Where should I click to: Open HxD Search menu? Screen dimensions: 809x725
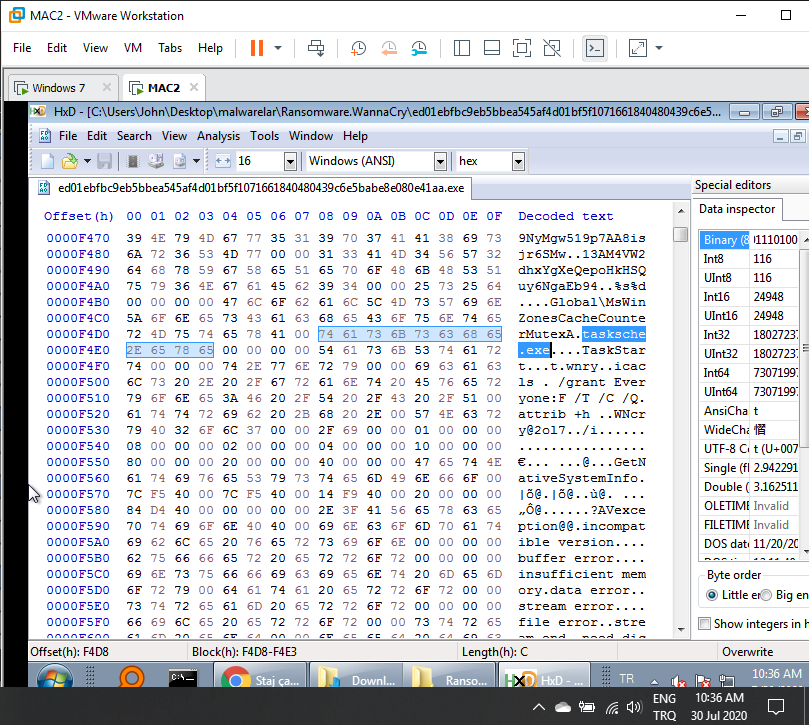pyautogui.click(x=134, y=136)
